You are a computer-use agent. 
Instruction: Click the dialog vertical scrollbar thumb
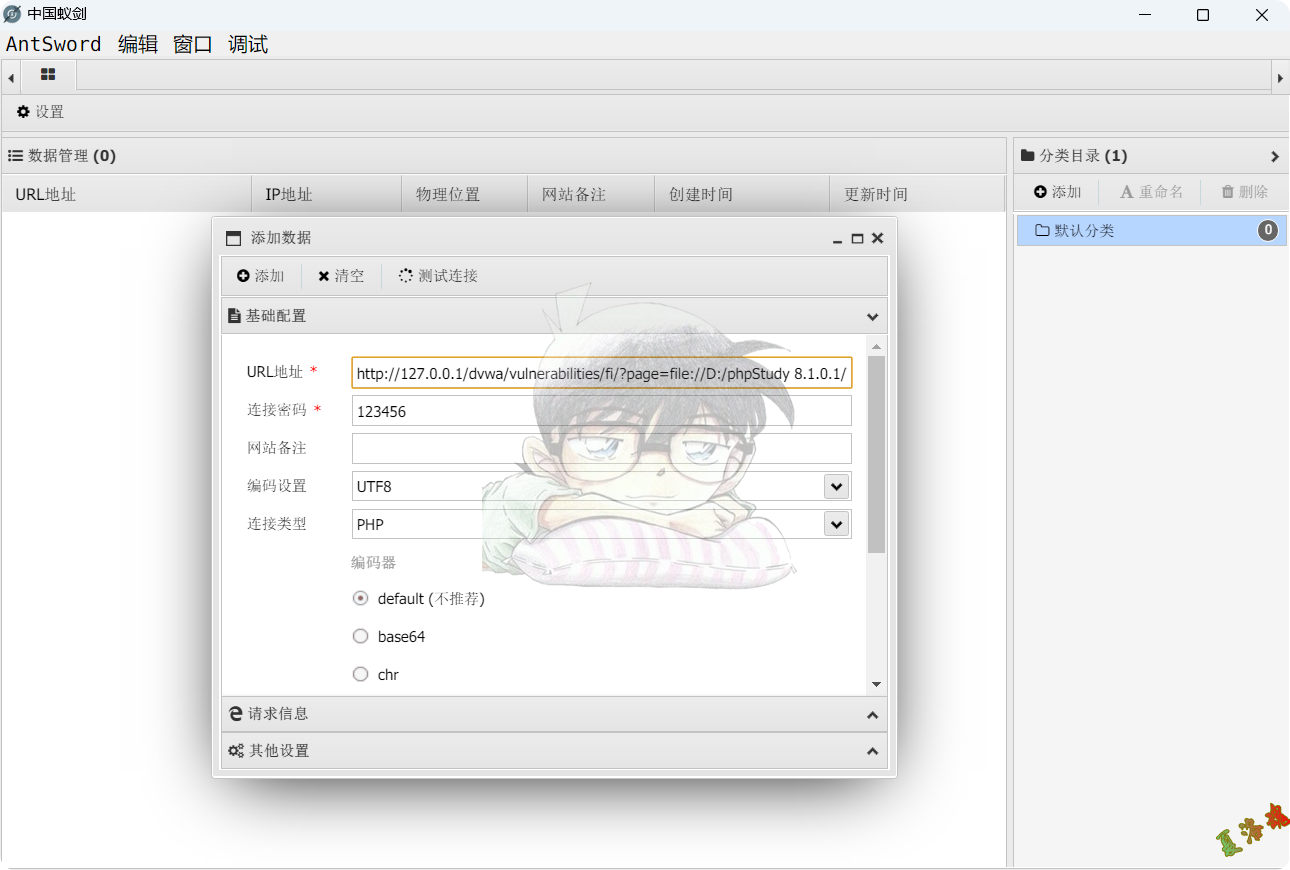point(877,454)
